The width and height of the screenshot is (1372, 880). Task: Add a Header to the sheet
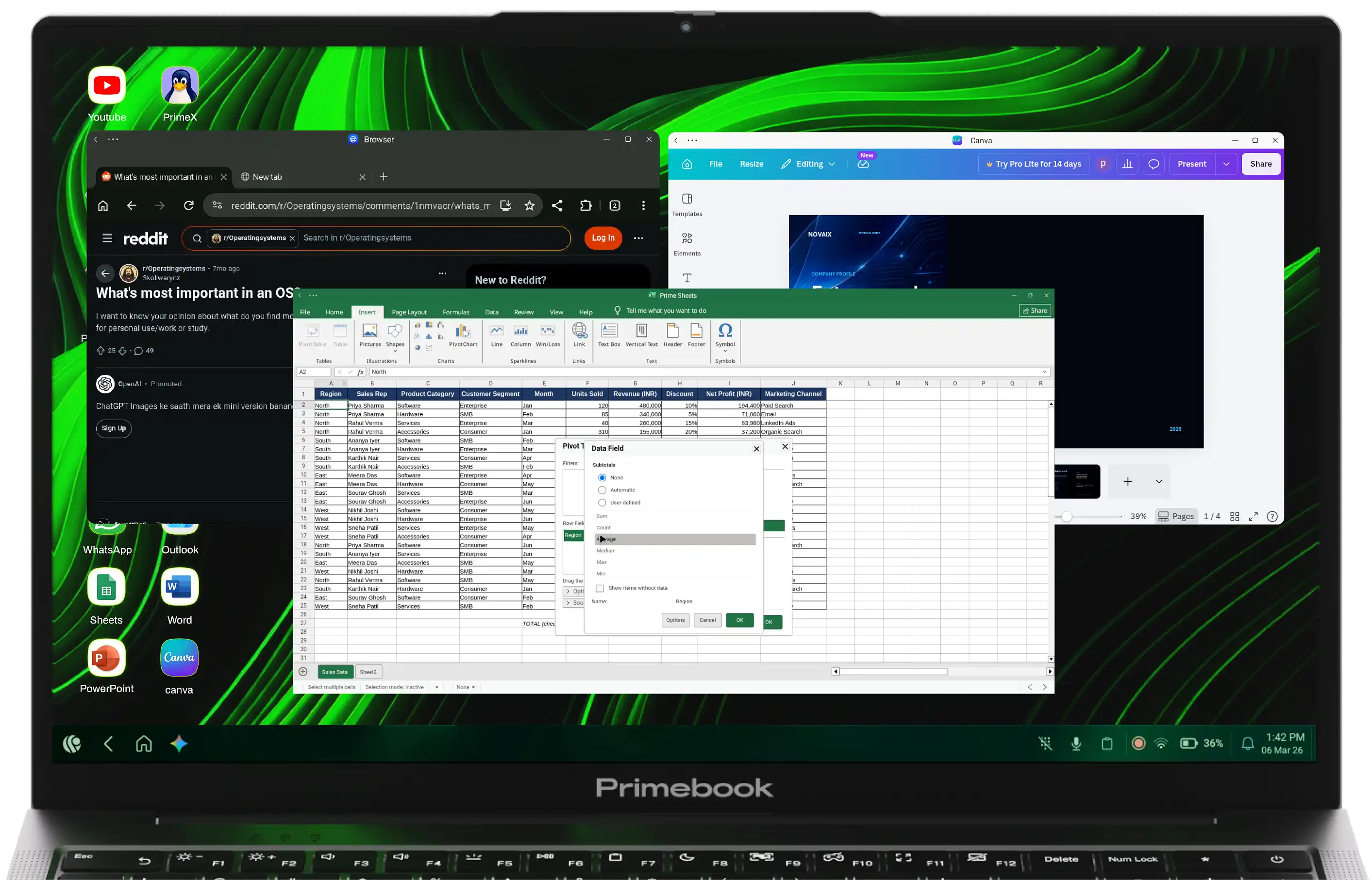point(673,335)
